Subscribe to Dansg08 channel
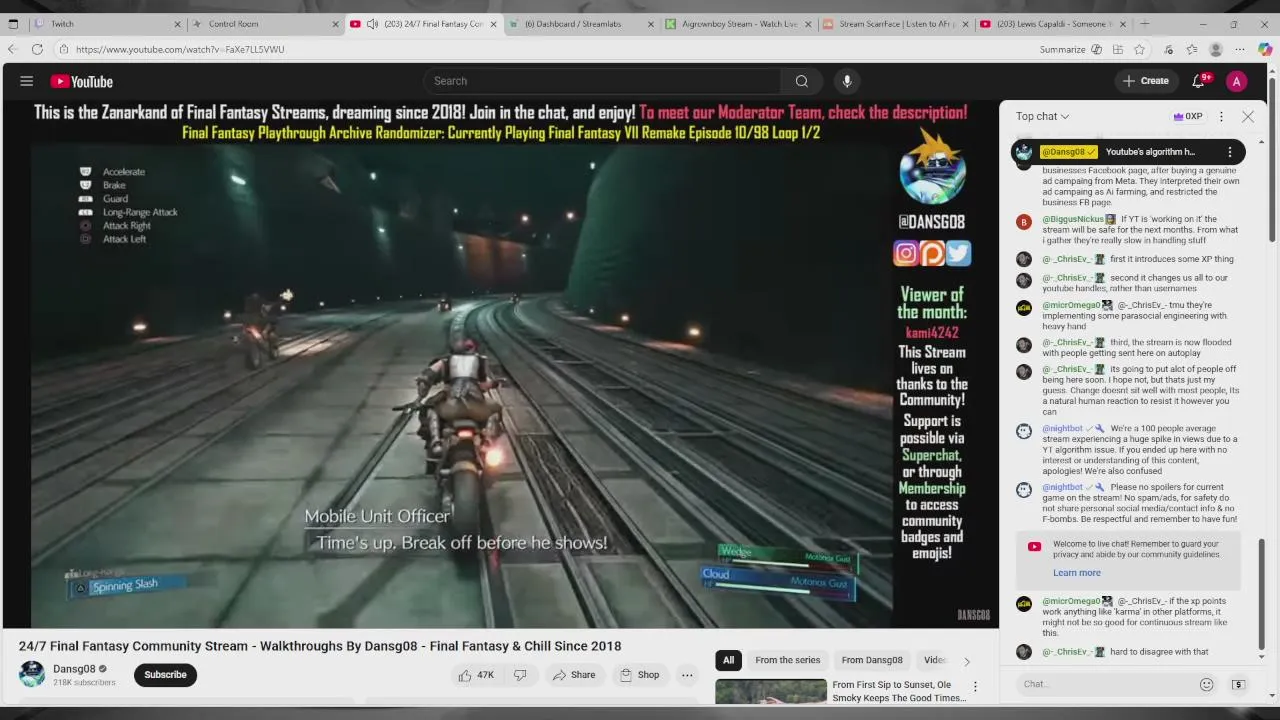This screenshot has width=1280, height=720. (x=165, y=675)
